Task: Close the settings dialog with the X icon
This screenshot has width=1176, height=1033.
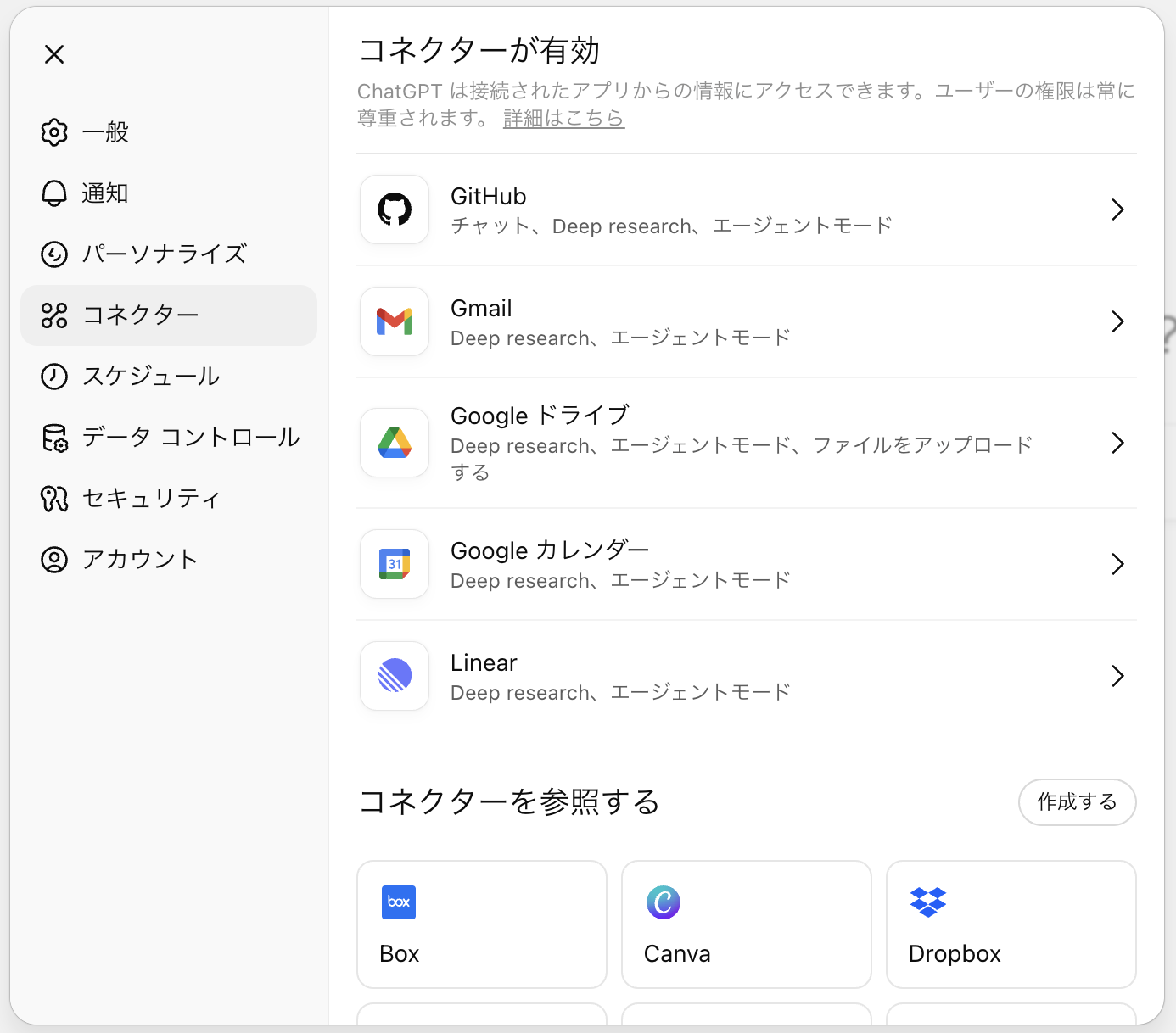Action: 54,54
